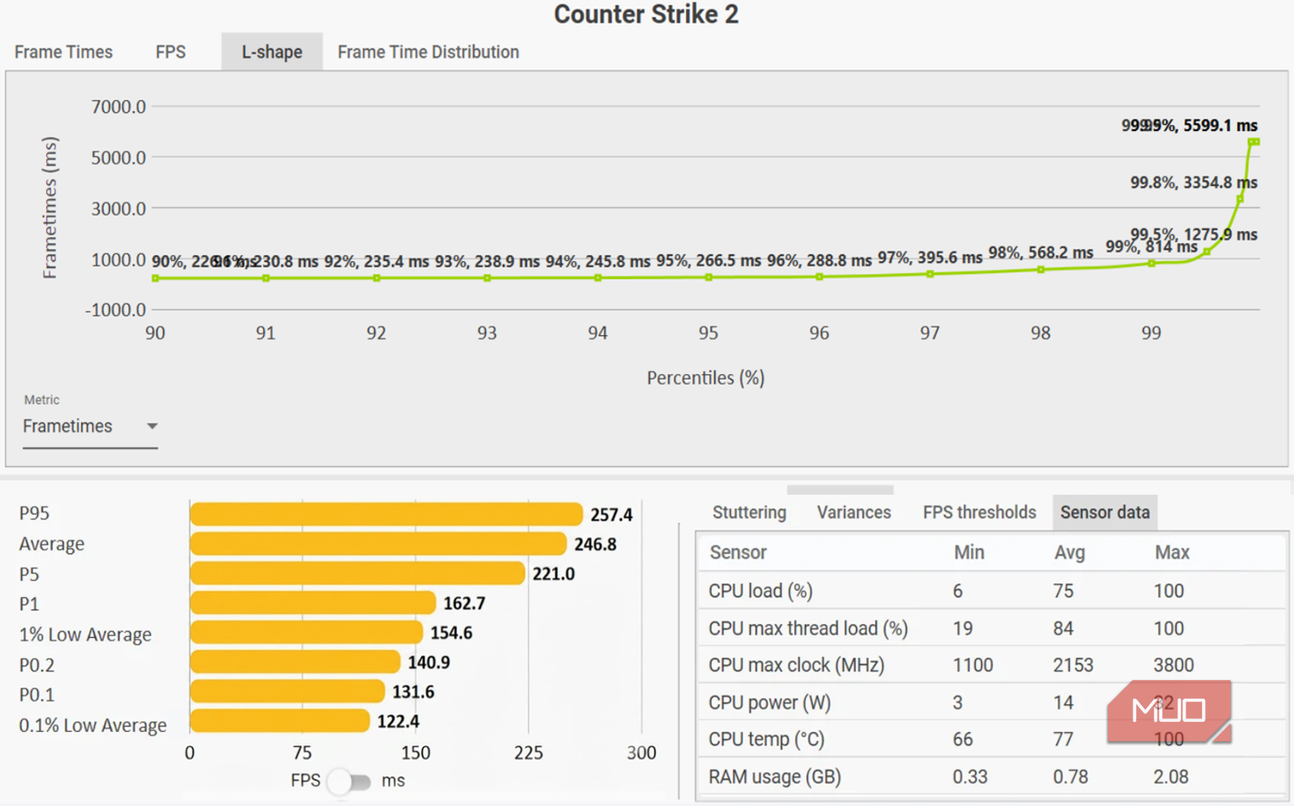
Task: Click the Average bar in the chart
Action: (378, 544)
